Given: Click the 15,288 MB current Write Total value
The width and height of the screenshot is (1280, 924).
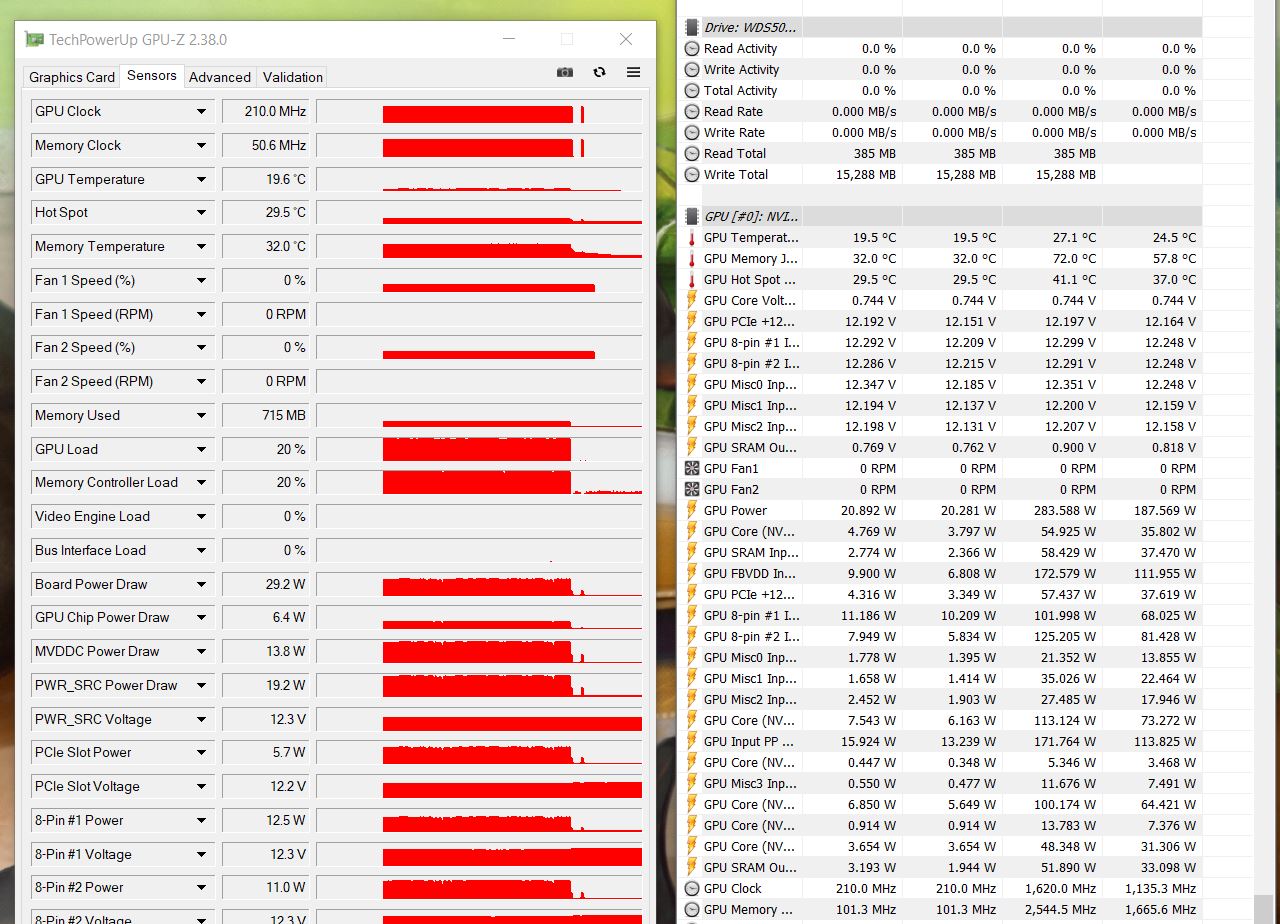Looking at the screenshot, I should point(864,174).
